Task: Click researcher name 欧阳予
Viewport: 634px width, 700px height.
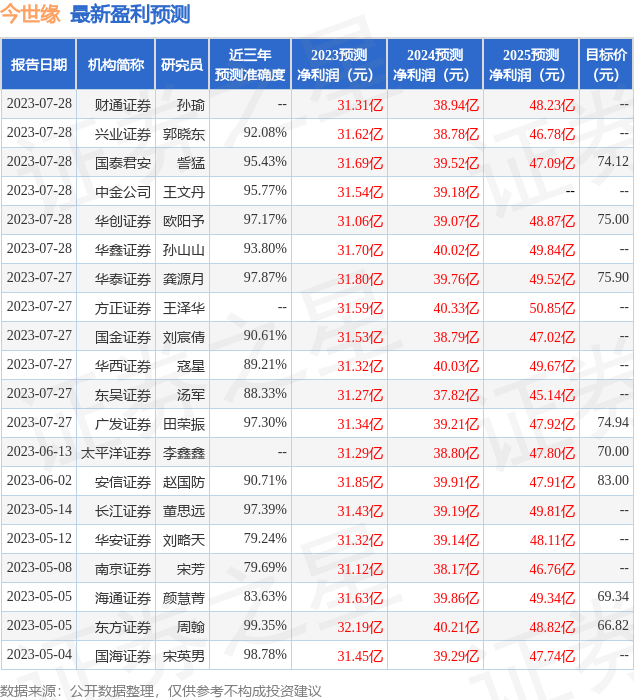Action: pyautogui.click(x=184, y=221)
